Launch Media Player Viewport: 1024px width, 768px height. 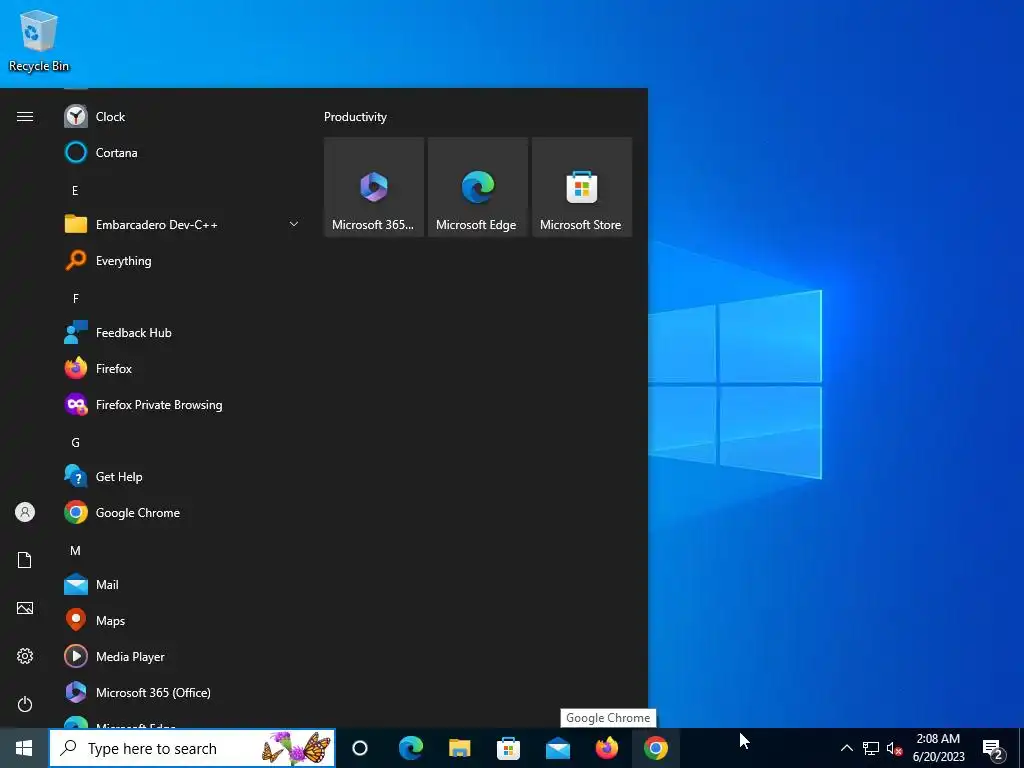click(182, 656)
